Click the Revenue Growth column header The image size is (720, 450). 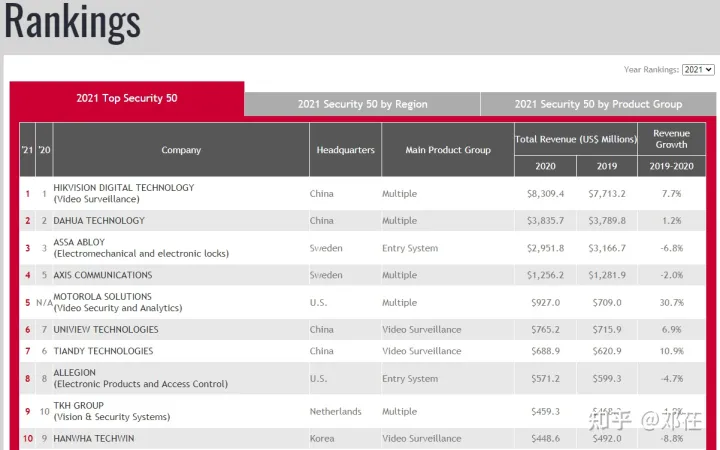(671, 139)
